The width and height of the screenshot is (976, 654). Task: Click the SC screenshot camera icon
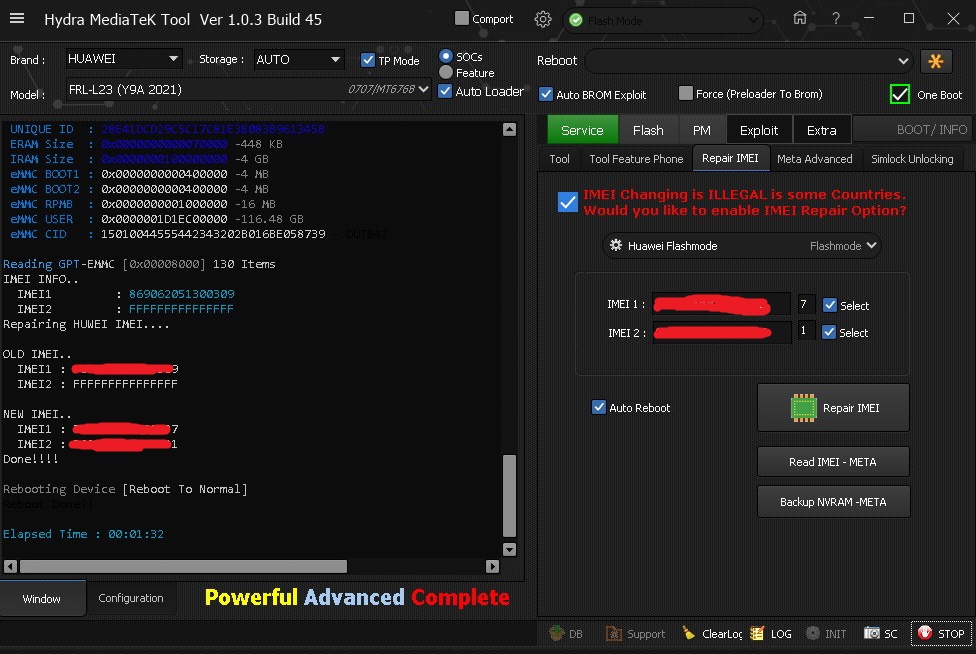click(x=871, y=633)
